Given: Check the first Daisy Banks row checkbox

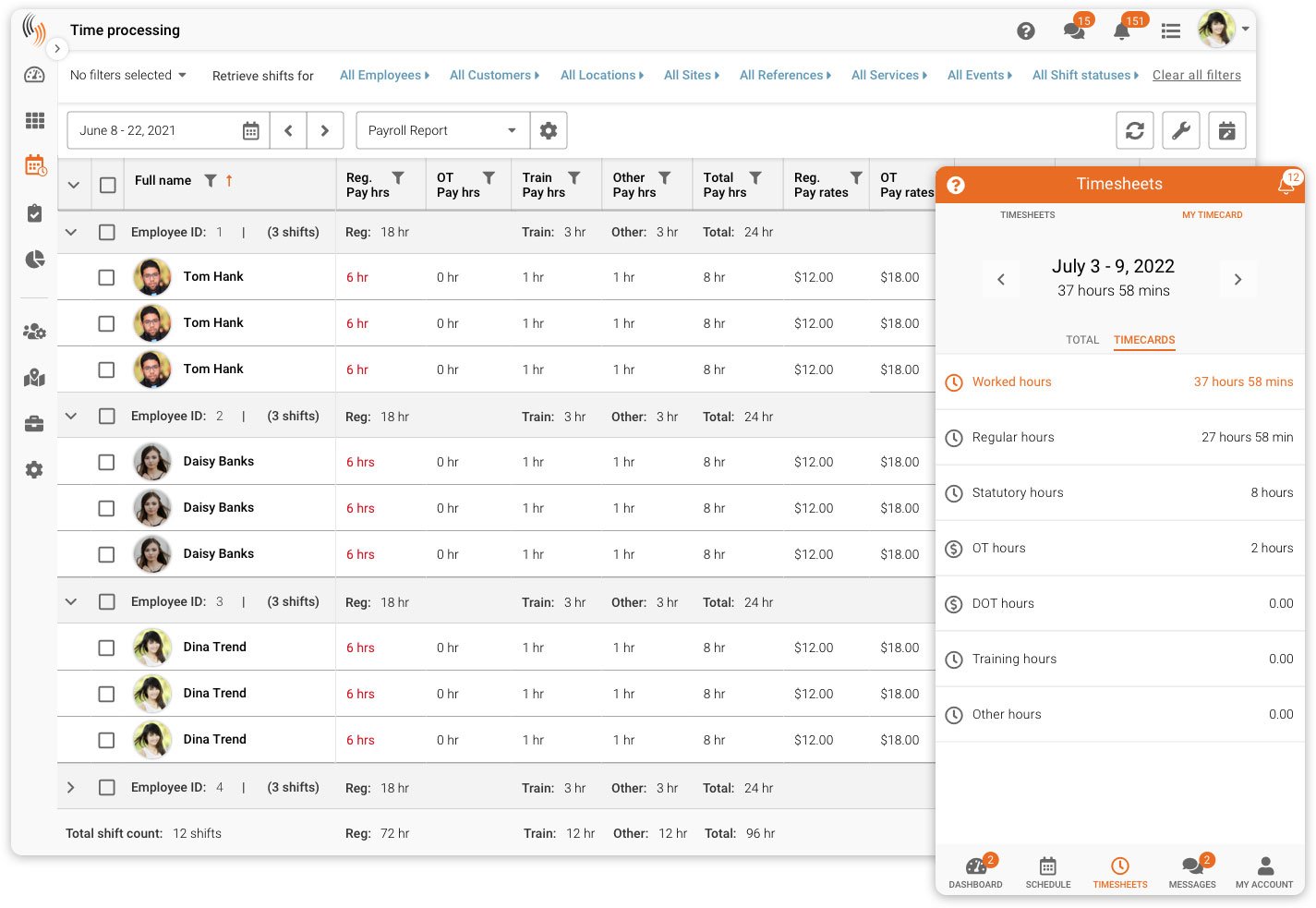Looking at the screenshot, I should pyautogui.click(x=106, y=462).
